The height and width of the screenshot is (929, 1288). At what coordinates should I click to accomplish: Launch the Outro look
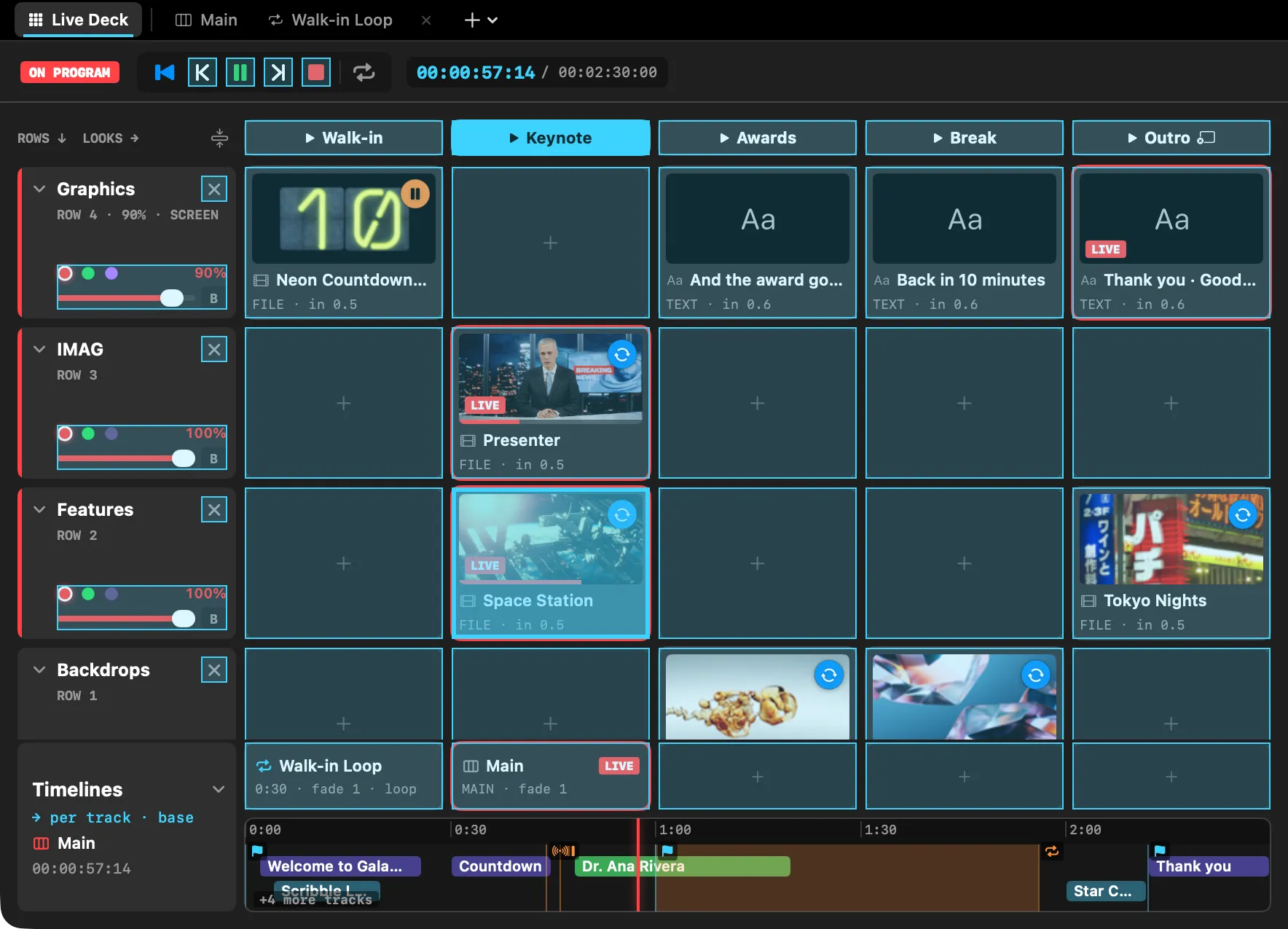(1171, 138)
